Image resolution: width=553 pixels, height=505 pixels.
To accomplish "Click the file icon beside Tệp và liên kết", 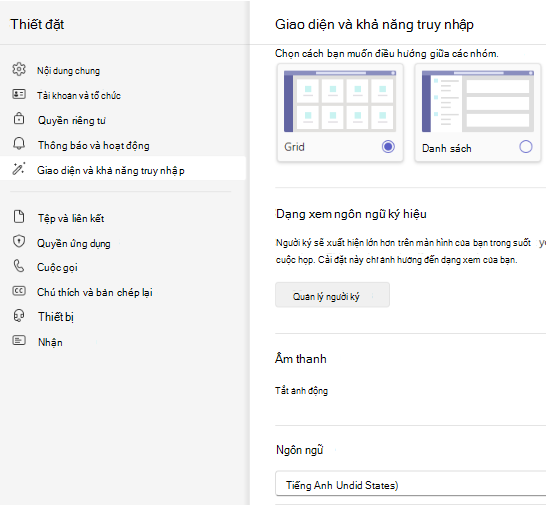I will point(19,217).
